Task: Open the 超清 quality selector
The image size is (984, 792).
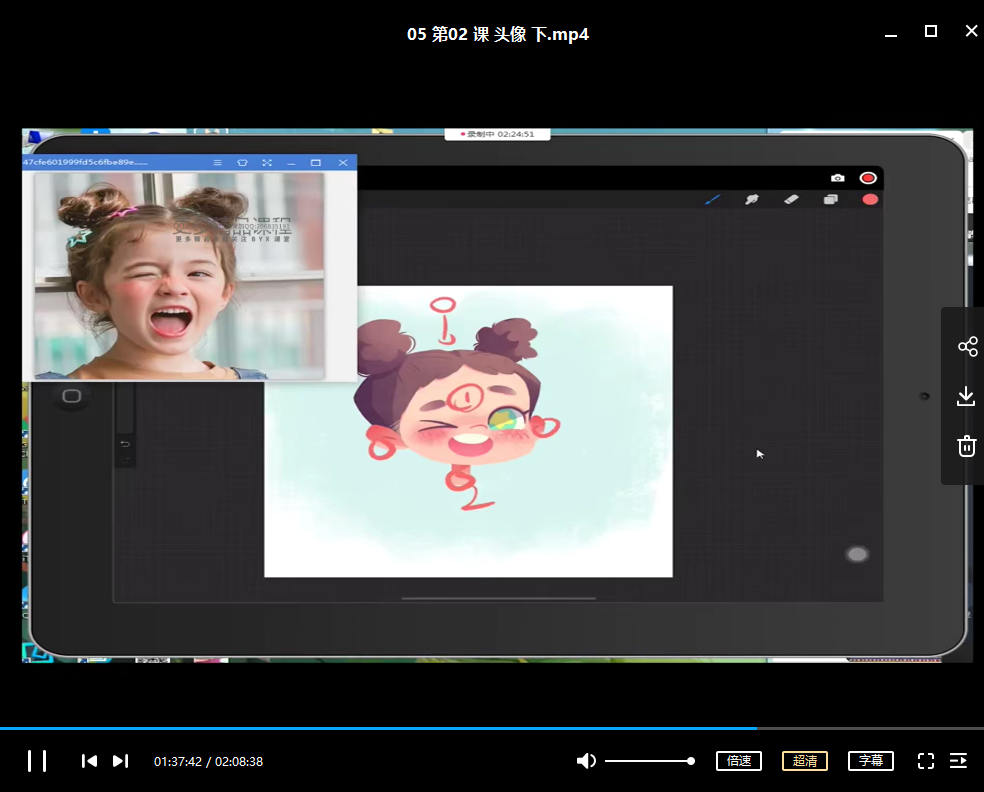Action: pyautogui.click(x=804, y=761)
